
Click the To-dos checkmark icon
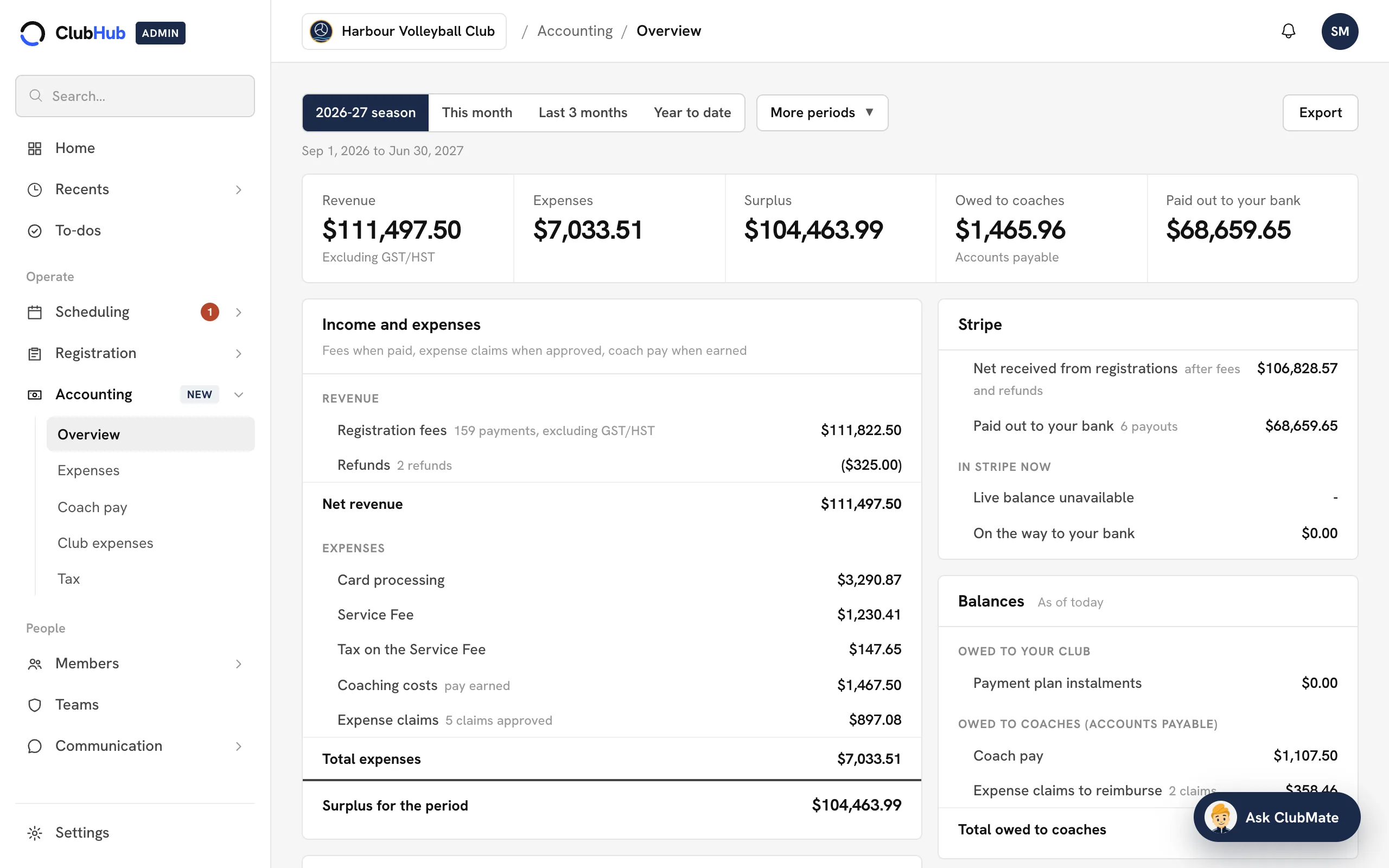tap(34, 231)
